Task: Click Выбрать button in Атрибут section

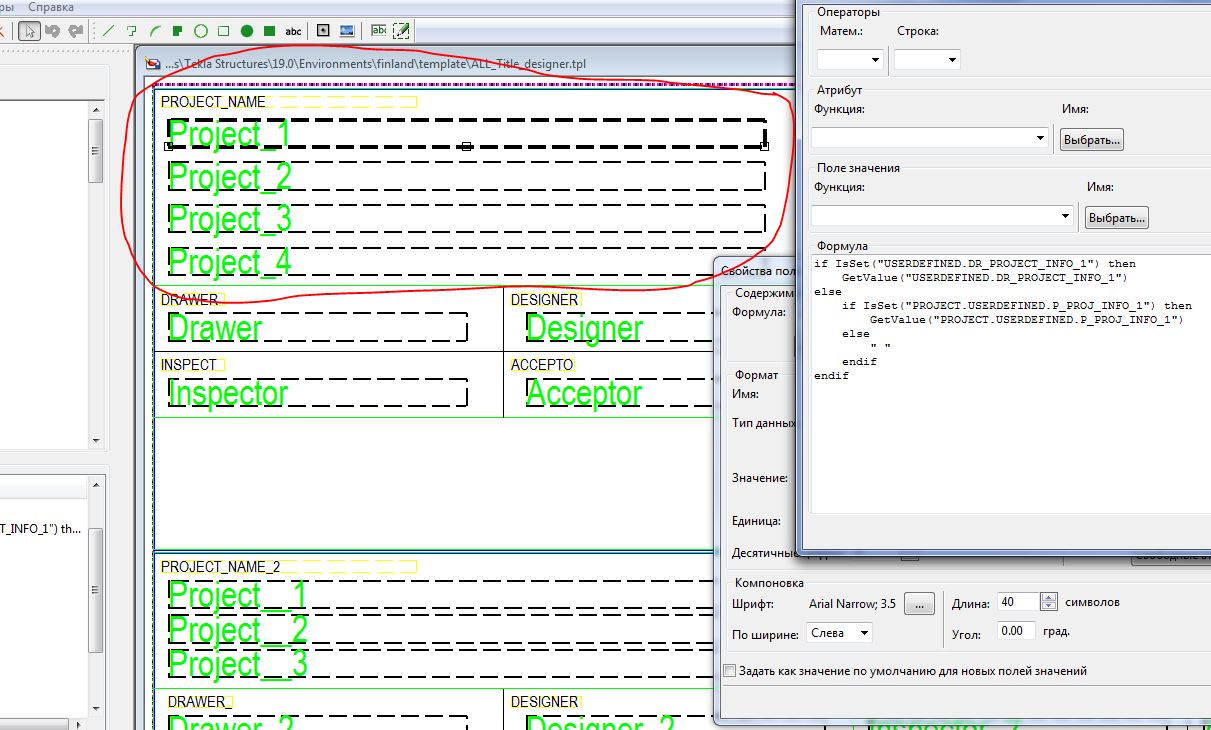Action: point(1092,140)
